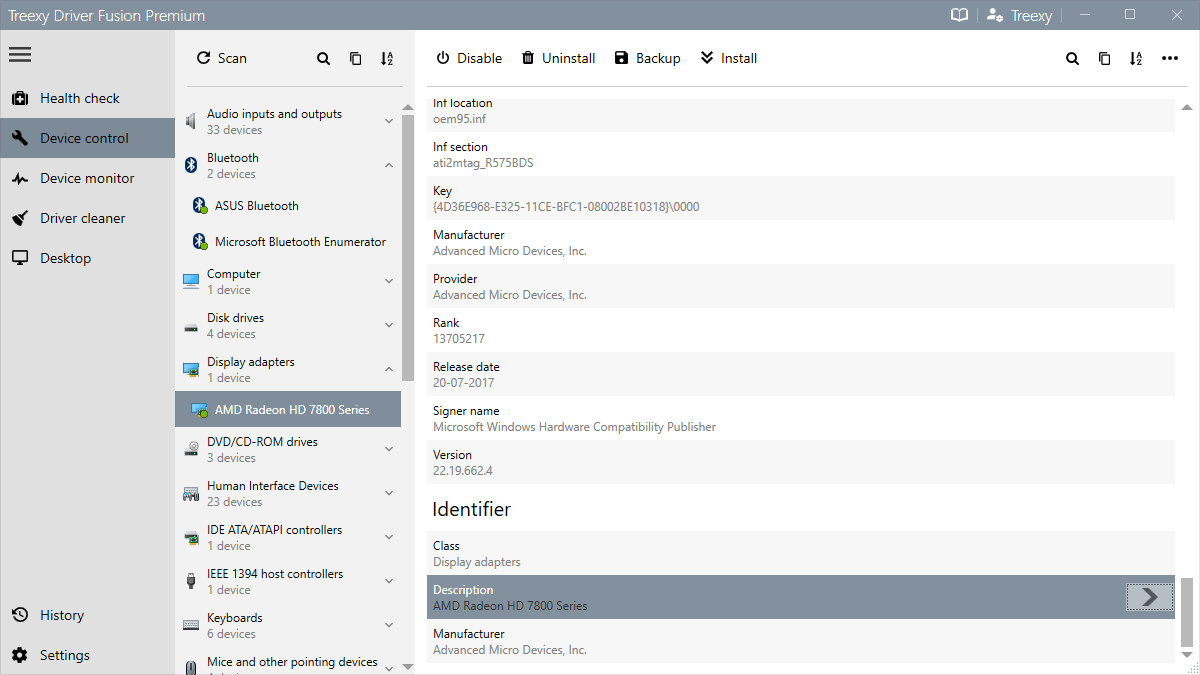This screenshot has height=675, width=1200.
Task: Open the Treexy account menu
Action: pos(1019,15)
